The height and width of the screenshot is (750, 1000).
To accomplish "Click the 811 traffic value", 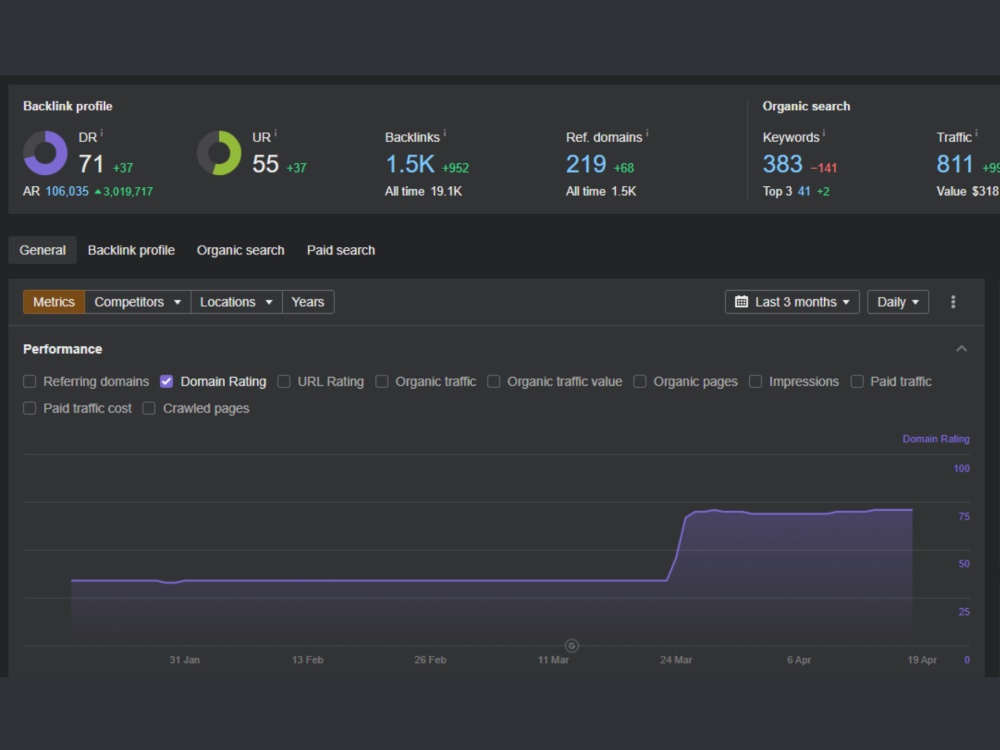I will click(955, 164).
